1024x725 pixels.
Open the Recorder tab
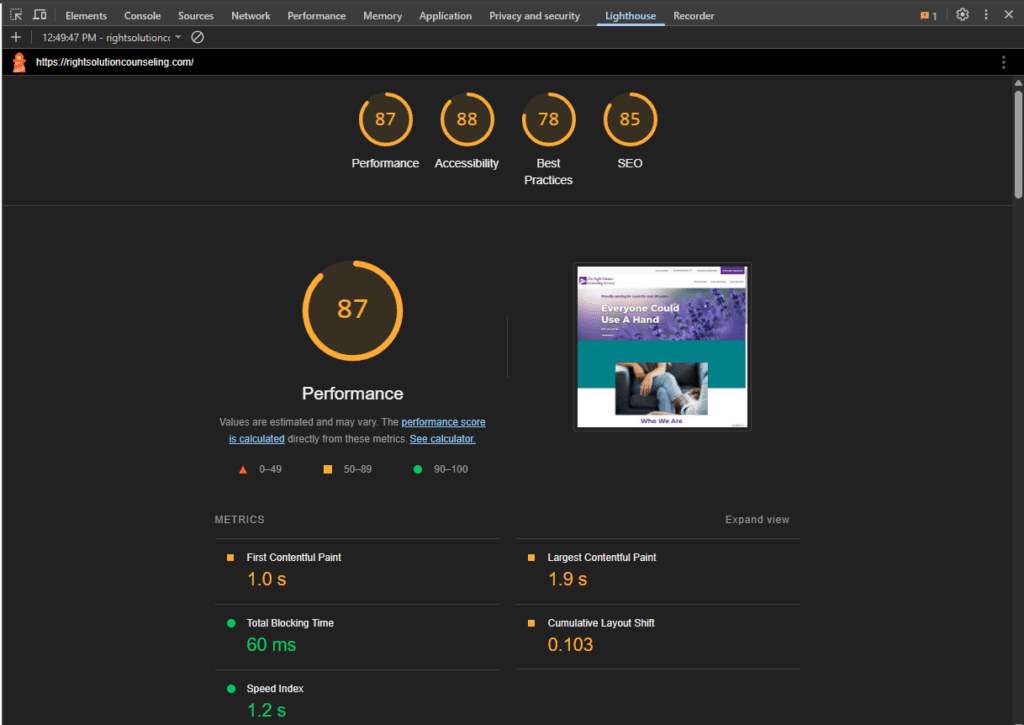coord(694,16)
